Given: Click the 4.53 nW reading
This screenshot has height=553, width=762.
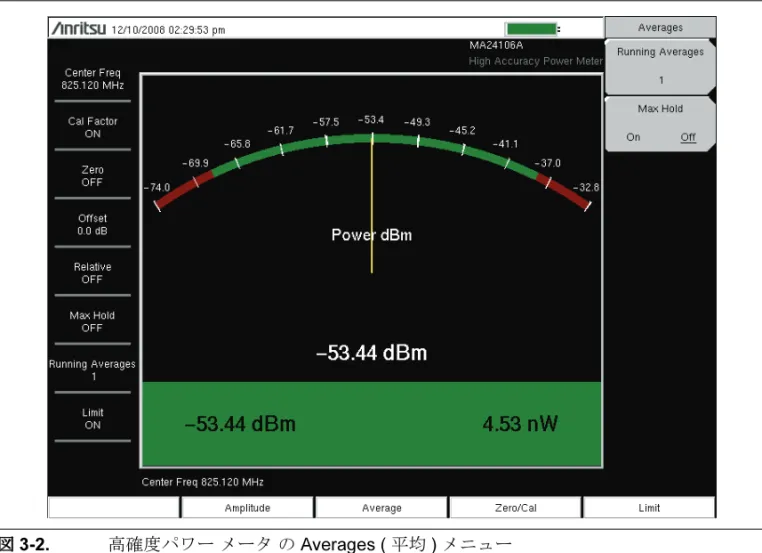Looking at the screenshot, I should click(x=520, y=424).
